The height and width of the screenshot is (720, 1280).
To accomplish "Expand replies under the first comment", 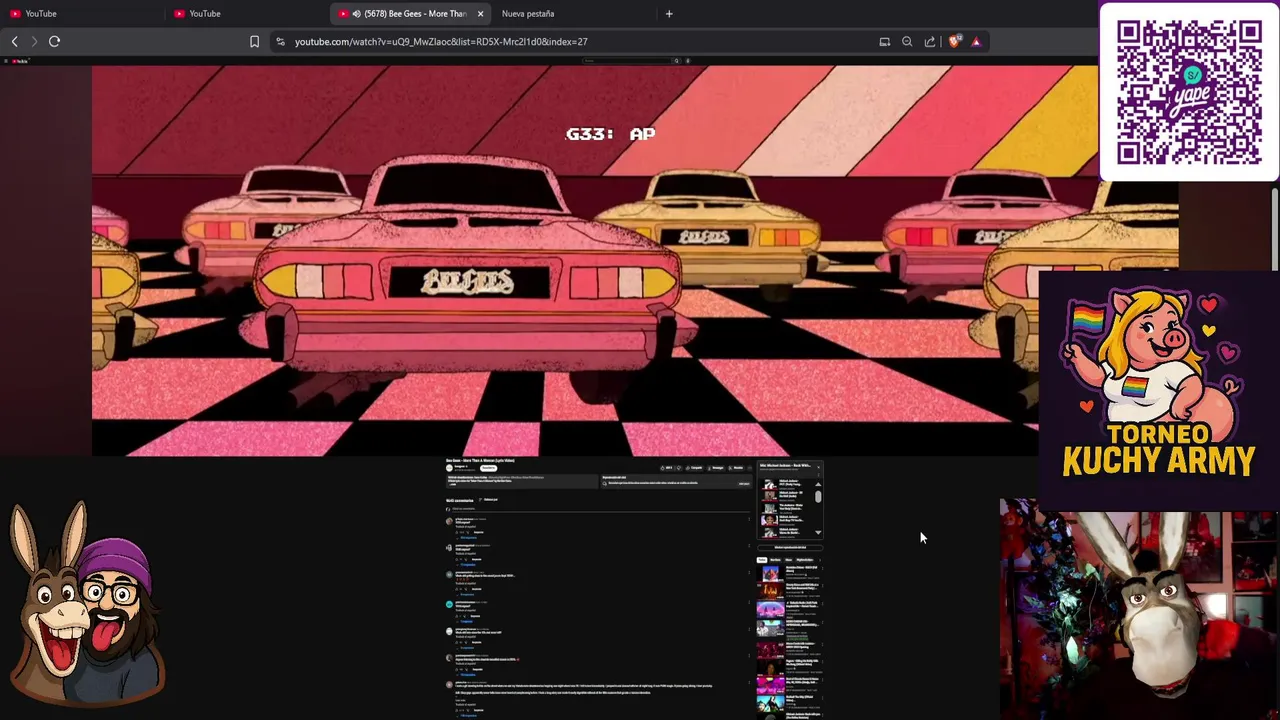I will point(469,538).
